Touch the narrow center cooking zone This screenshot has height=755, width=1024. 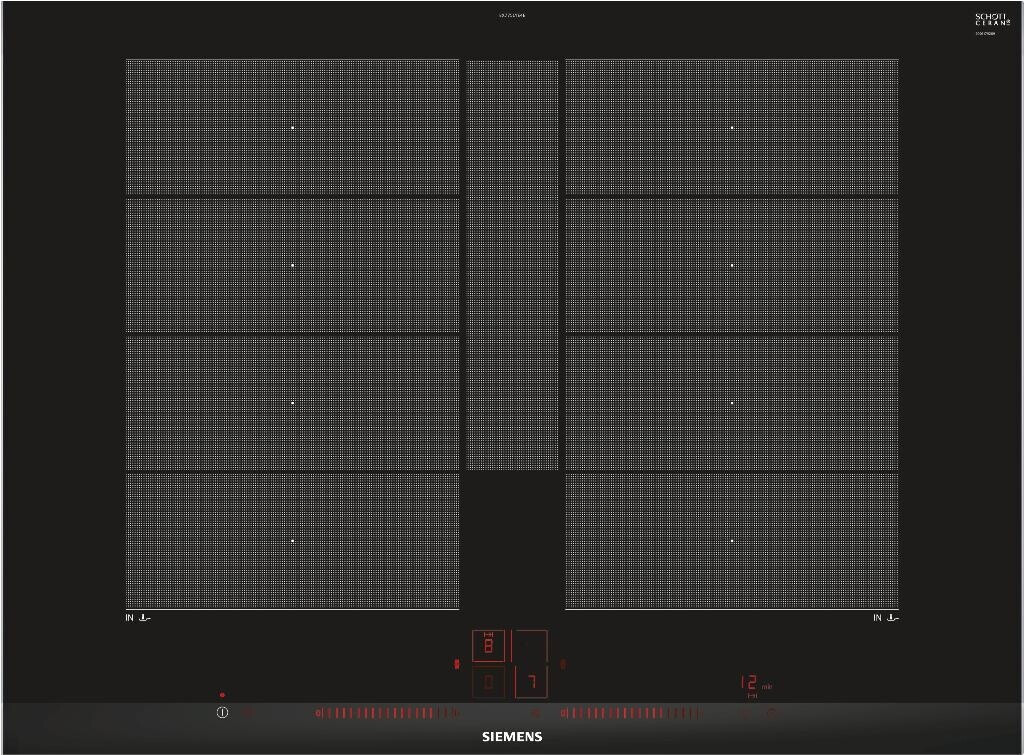pyautogui.click(x=513, y=265)
